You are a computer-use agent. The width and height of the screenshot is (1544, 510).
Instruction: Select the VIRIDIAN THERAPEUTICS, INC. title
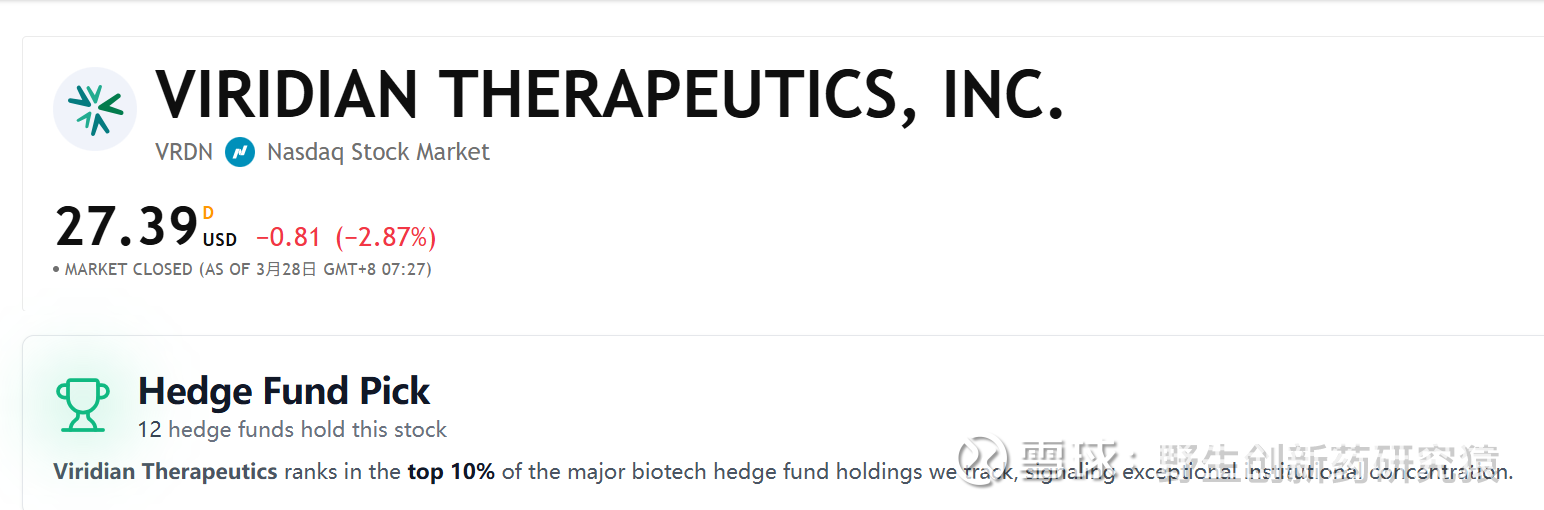pos(609,95)
